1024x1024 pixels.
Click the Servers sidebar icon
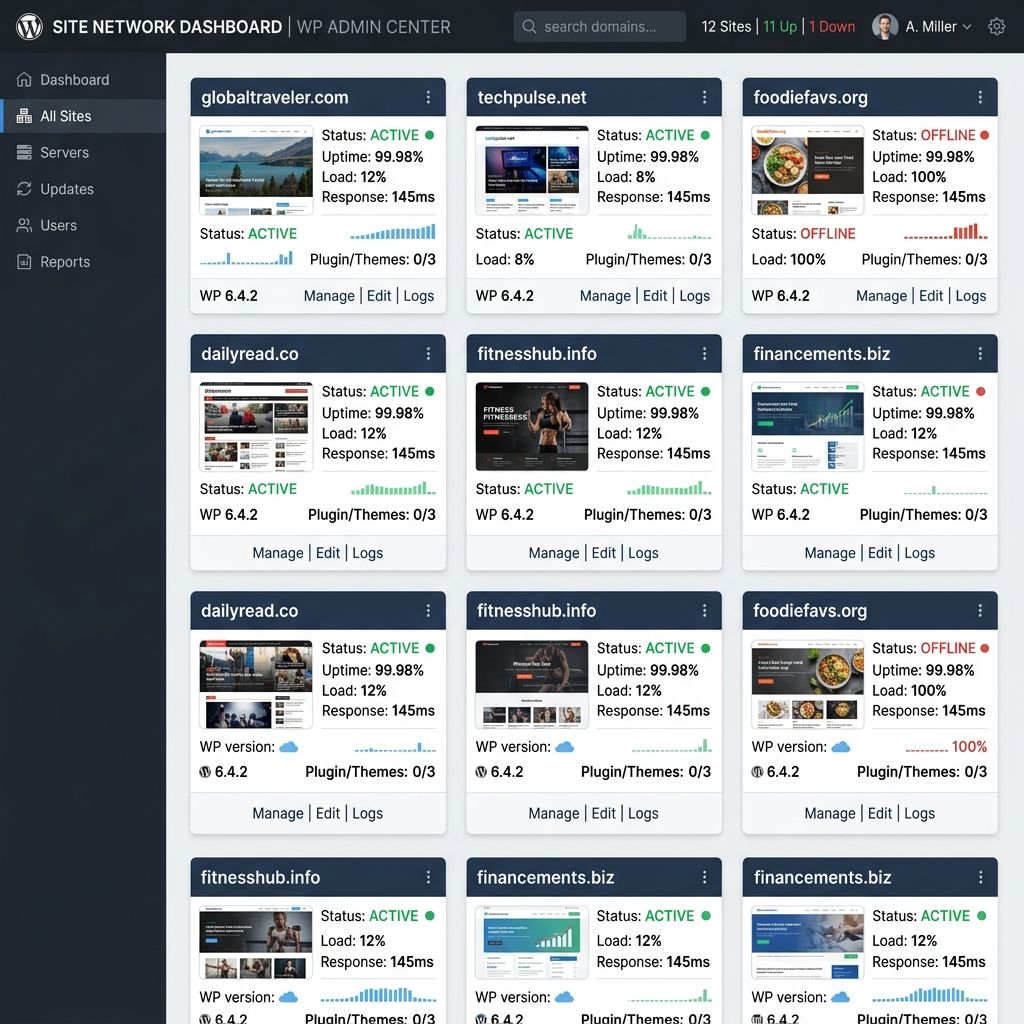tap(24, 152)
